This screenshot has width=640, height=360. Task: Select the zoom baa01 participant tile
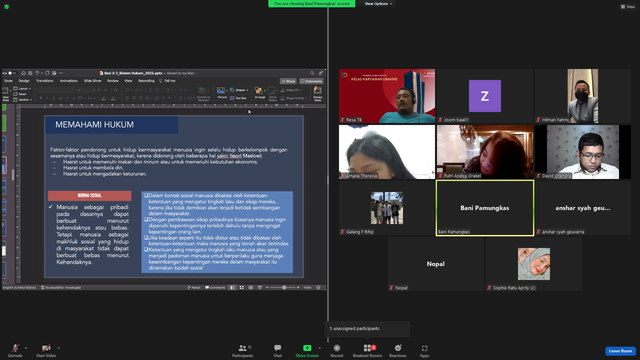tap(485, 96)
